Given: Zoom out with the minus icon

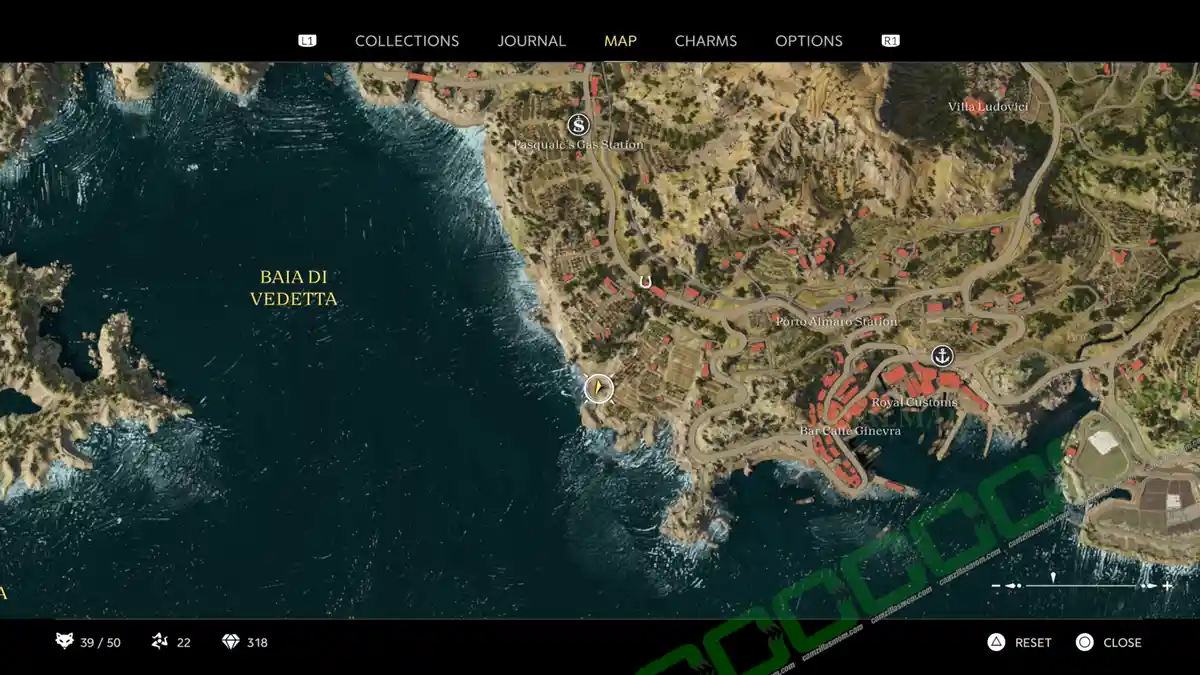Looking at the screenshot, I should 996,586.
